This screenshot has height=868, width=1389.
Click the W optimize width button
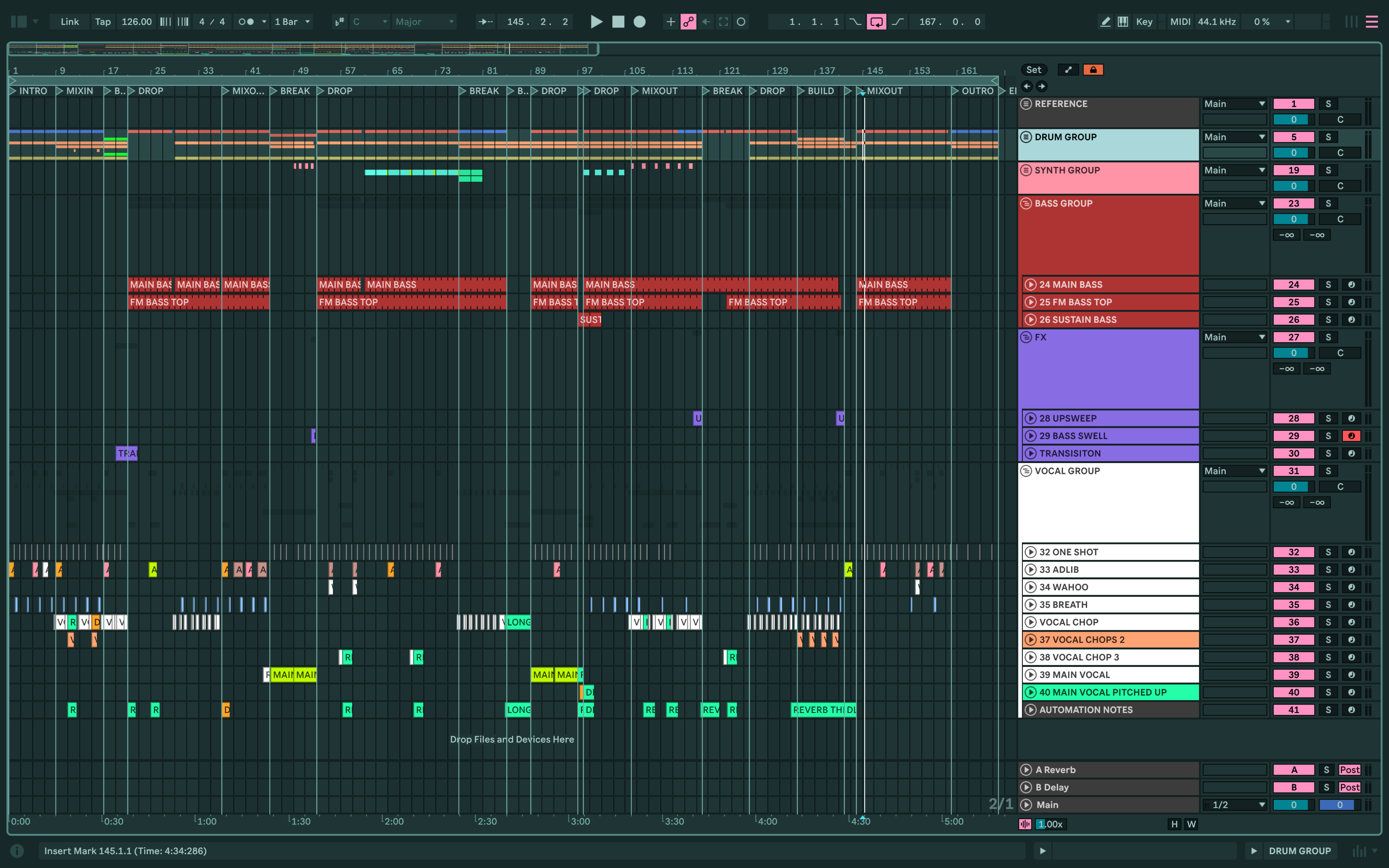1192,825
